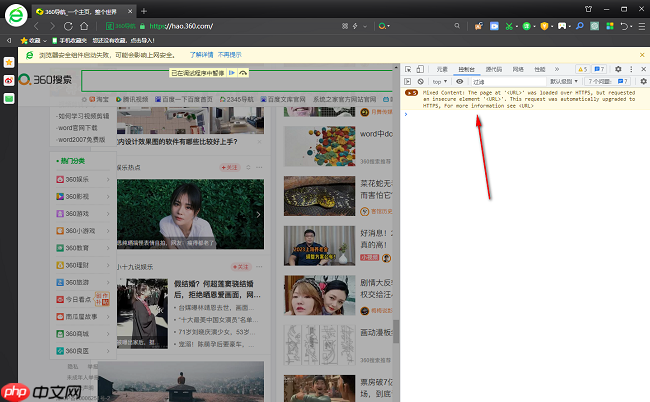The height and width of the screenshot is (402, 650).
Task: Switch to the 元素 tab
Action: click(x=442, y=69)
